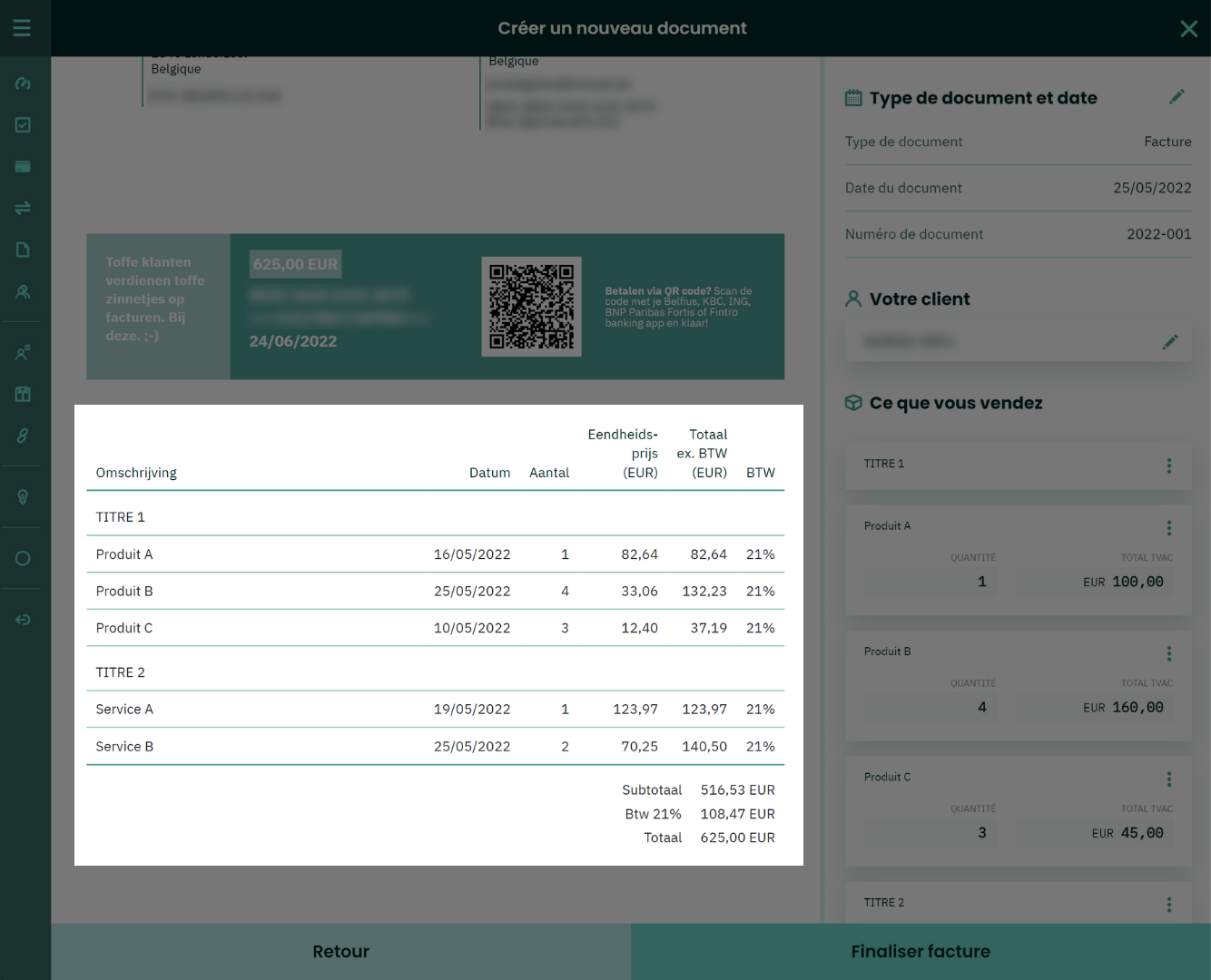The width and height of the screenshot is (1211, 980).
Task: Click the 'TITRE 1' heading in the preview table
Action: coord(120,517)
